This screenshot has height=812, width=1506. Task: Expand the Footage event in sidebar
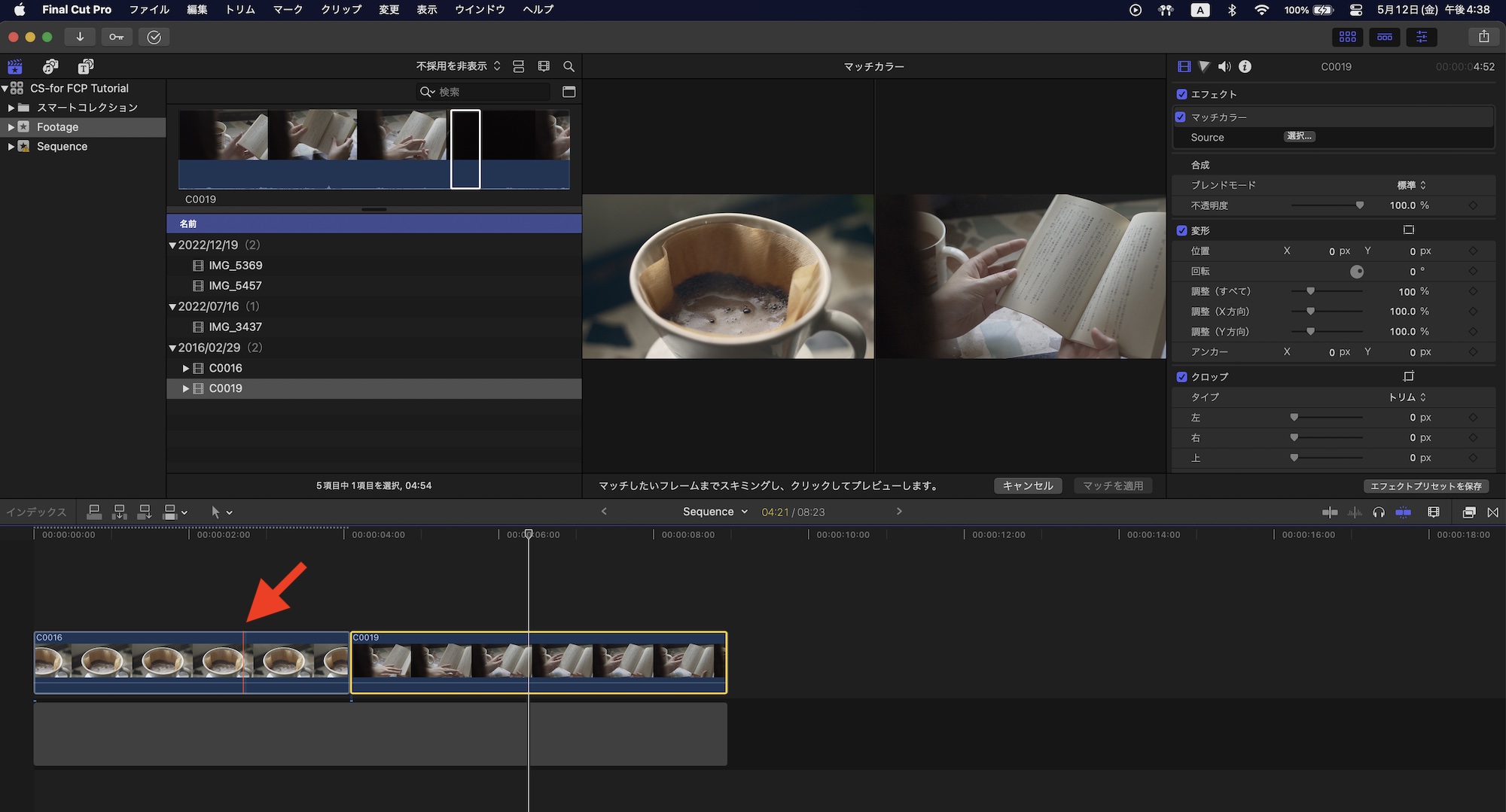coord(11,127)
